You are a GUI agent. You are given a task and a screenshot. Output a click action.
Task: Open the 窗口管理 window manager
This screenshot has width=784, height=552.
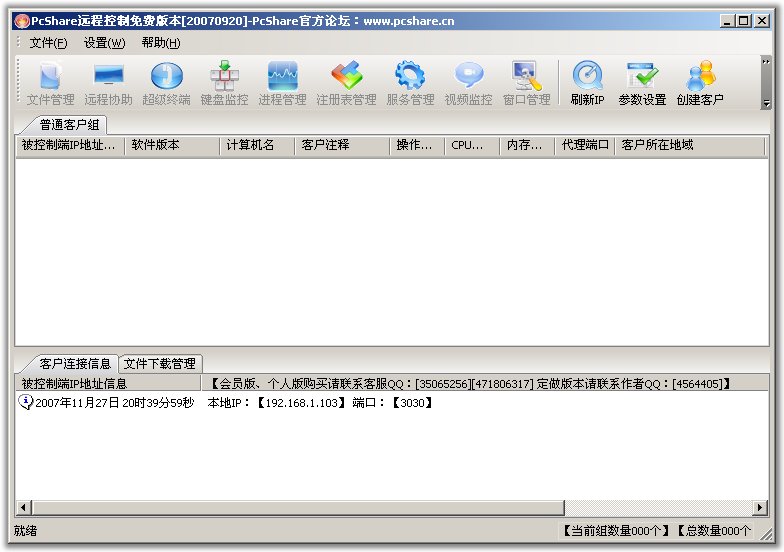coord(526,83)
